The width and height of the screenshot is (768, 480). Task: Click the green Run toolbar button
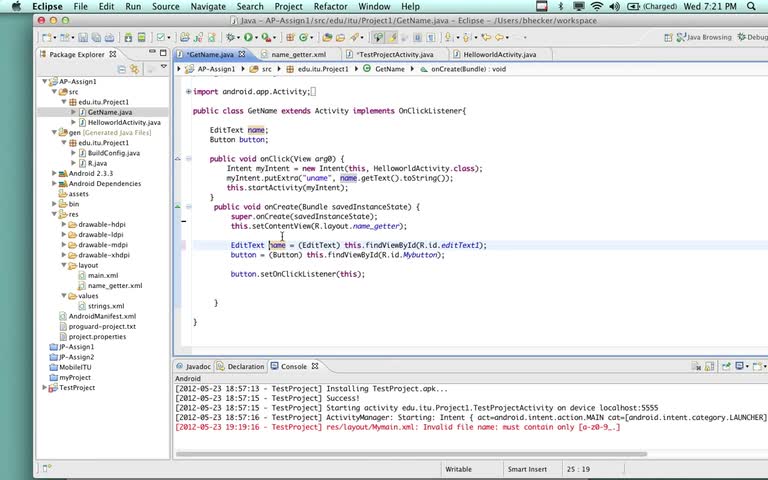point(249,37)
